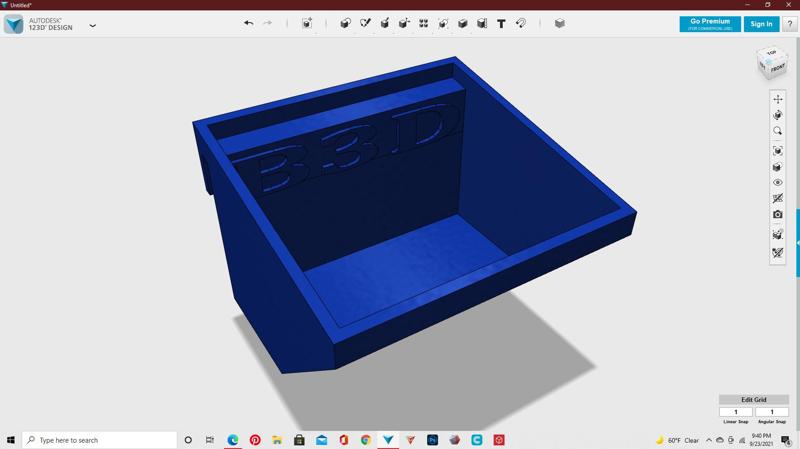Click the Angular Snap value field
Viewport: 800px width, 449px height.
point(772,412)
